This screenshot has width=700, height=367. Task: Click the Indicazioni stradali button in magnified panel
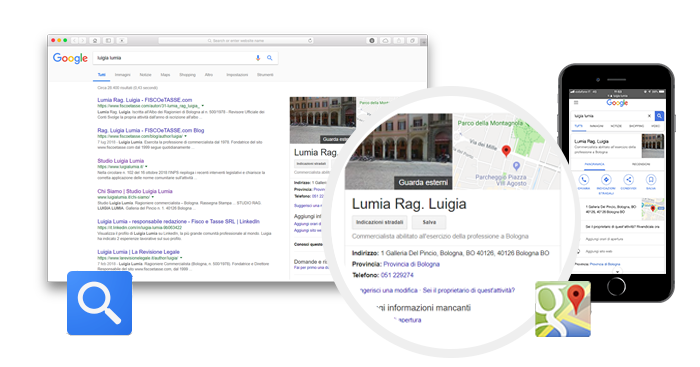point(379,222)
